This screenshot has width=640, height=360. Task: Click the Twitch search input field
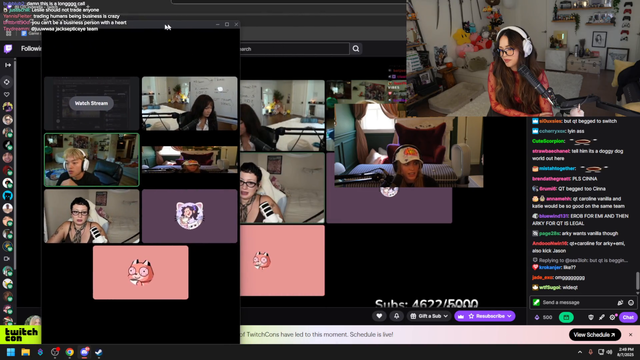coord(295,49)
